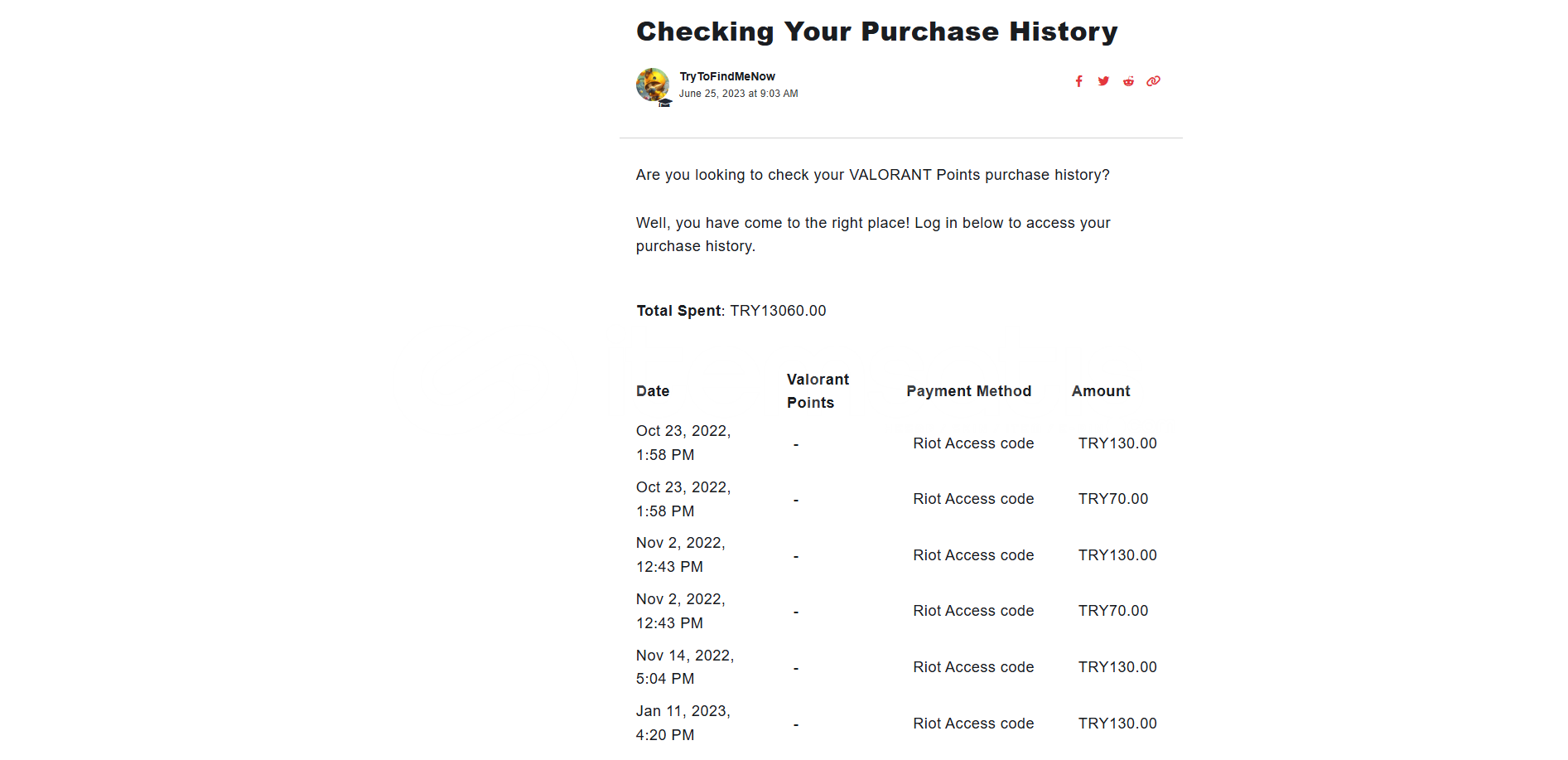Click the graduation cap badge on avatar

pyautogui.click(x=664, y=103)
